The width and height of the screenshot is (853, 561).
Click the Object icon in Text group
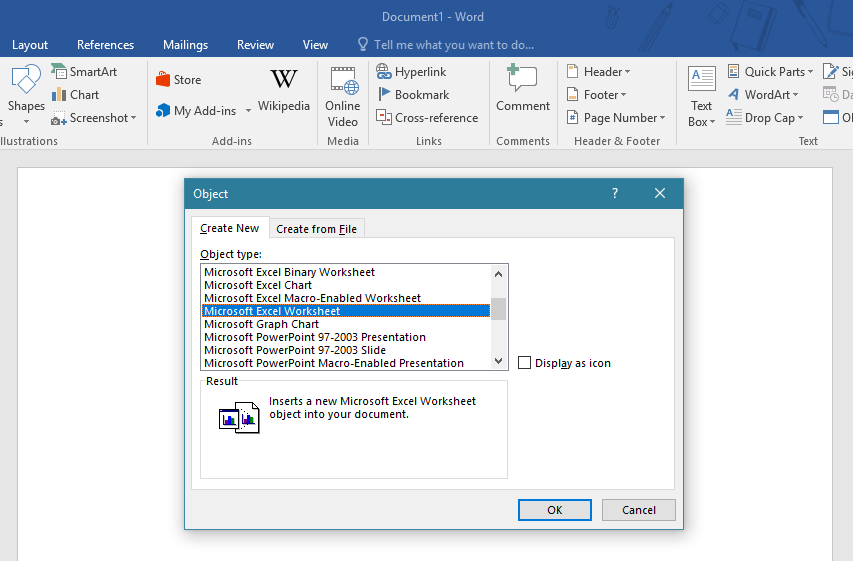[x=831, y=118]
